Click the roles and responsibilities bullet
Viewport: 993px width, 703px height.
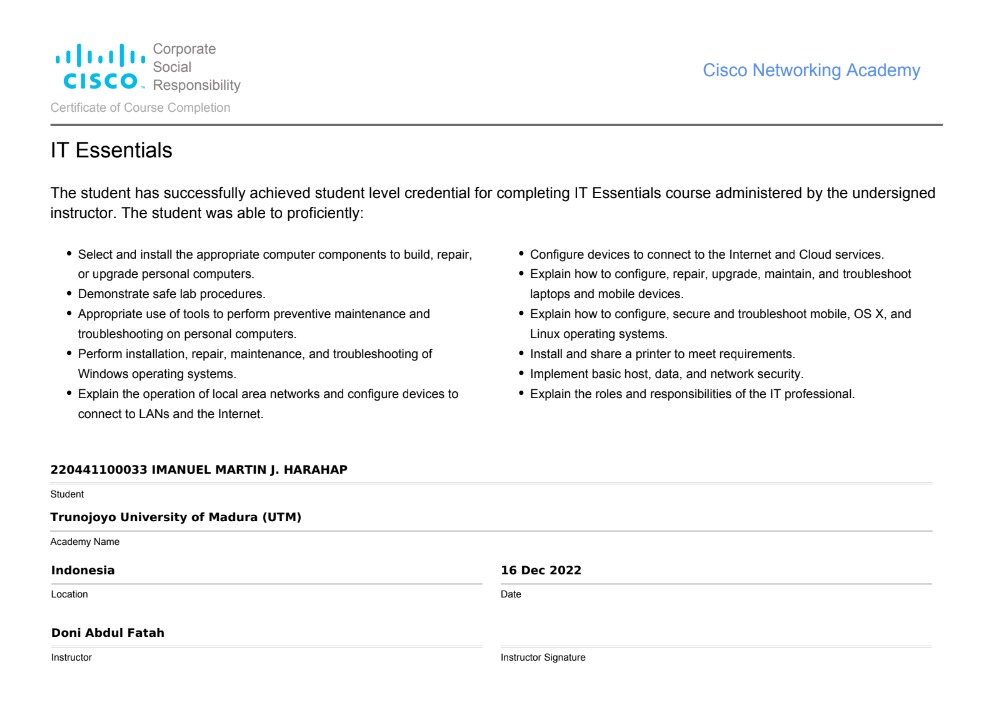click(x=692, y=394)
